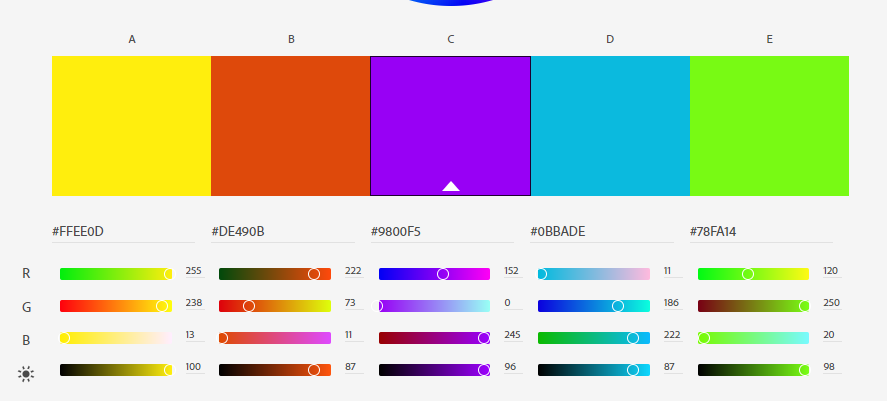The width and height of the screenshot is (887, 401).
Task: Click the #9800F5 hex input
Action: (442, 232)
